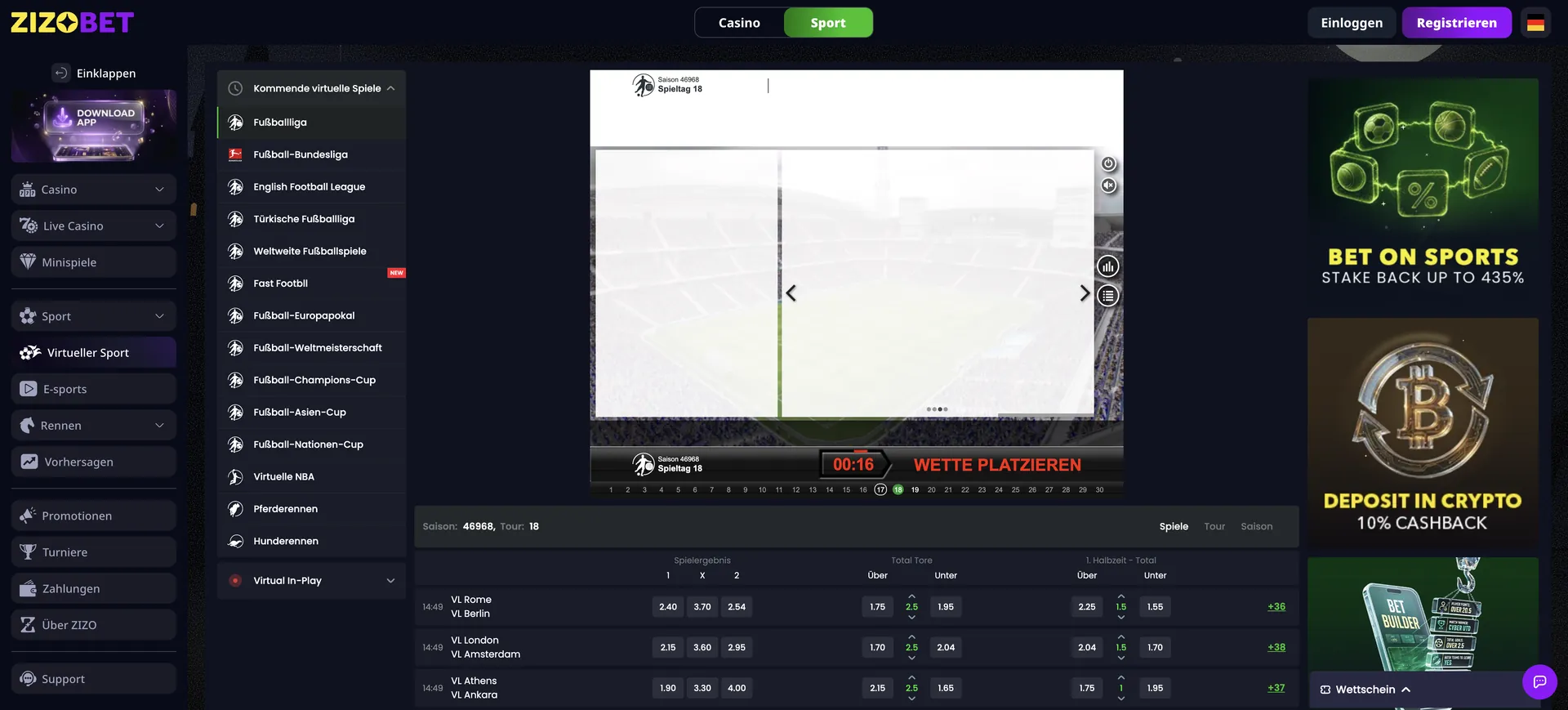
Task: Go to previous slide in video player
Action: pyautogui.click(x=791, y=292)
